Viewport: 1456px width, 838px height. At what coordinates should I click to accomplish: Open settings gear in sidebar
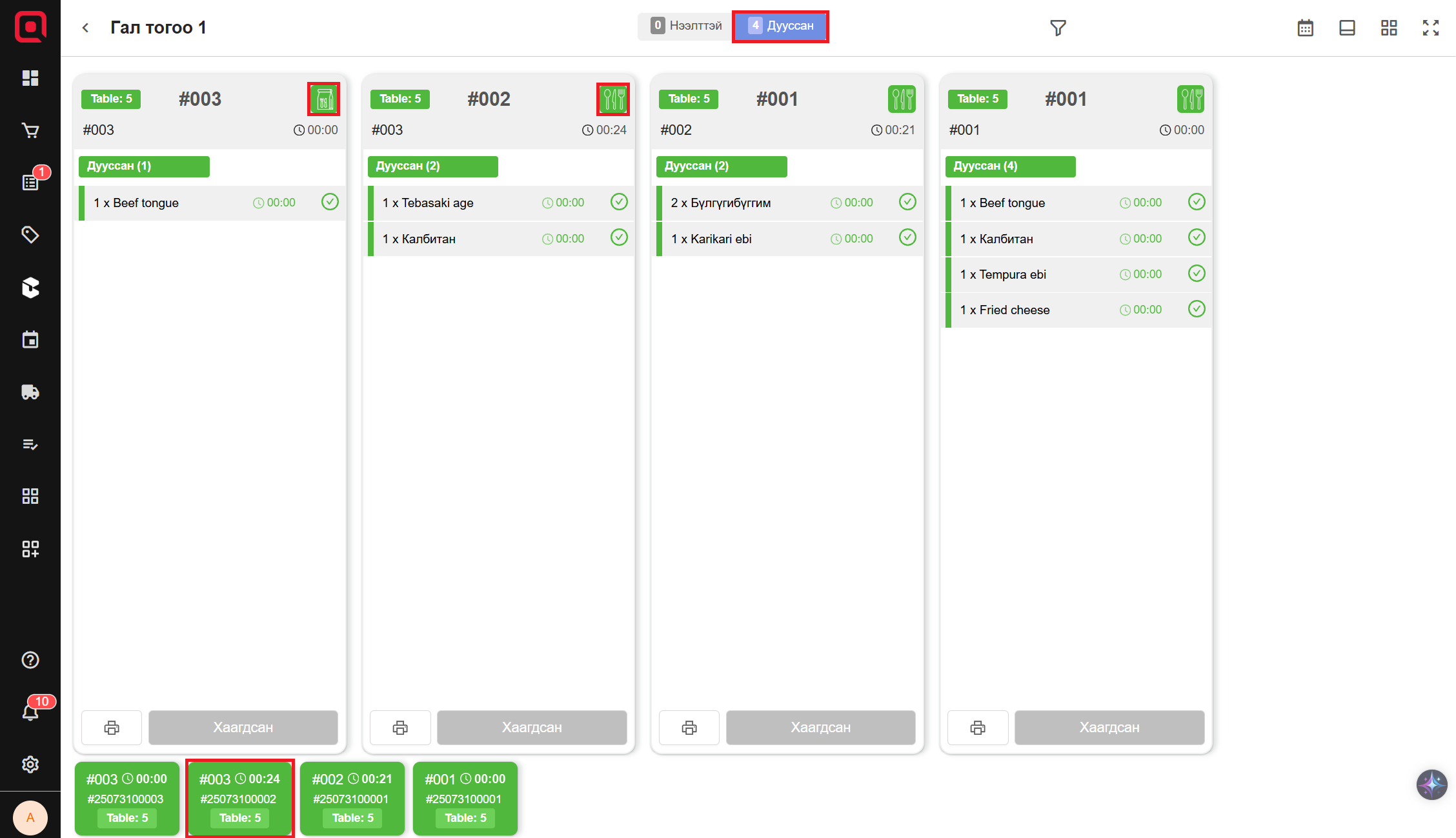(30, 764)
